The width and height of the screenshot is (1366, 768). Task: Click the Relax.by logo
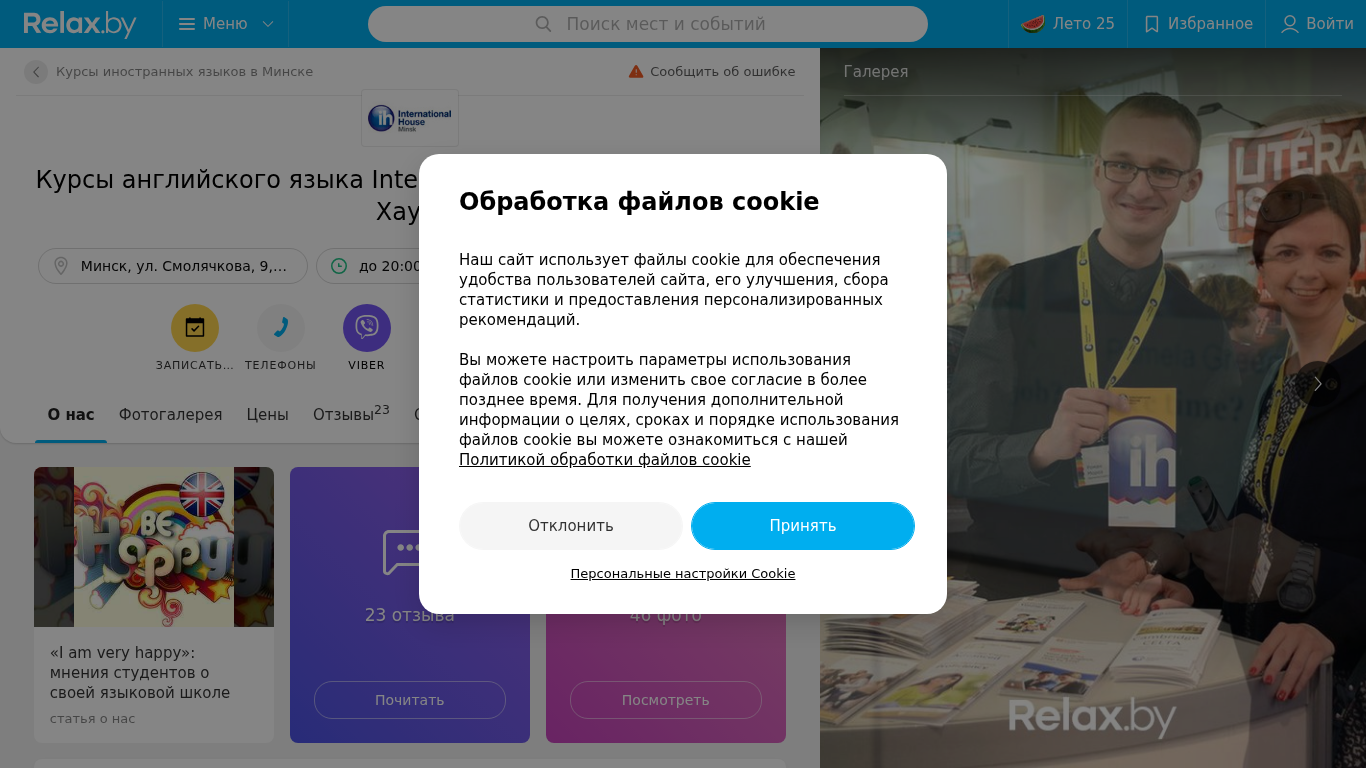80,24
